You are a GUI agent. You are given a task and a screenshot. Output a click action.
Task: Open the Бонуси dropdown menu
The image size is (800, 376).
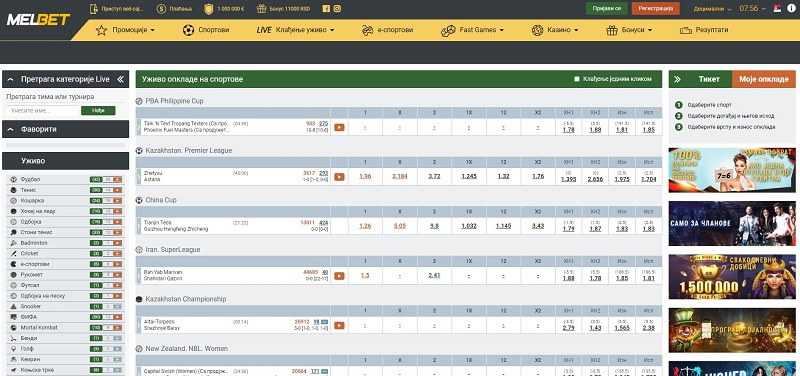click(x=629, y=30)
